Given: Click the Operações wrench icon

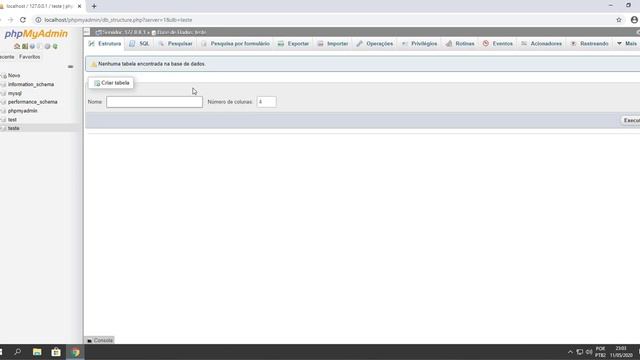Looking at the screenshot, I should pos(360,44).
